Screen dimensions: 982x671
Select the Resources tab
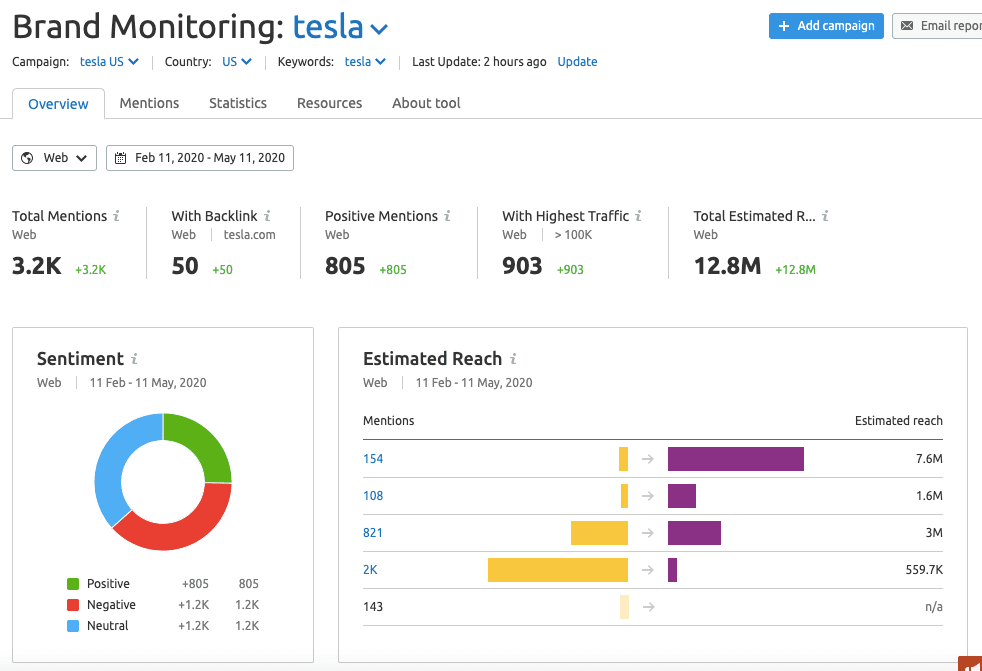click(329, 103)
